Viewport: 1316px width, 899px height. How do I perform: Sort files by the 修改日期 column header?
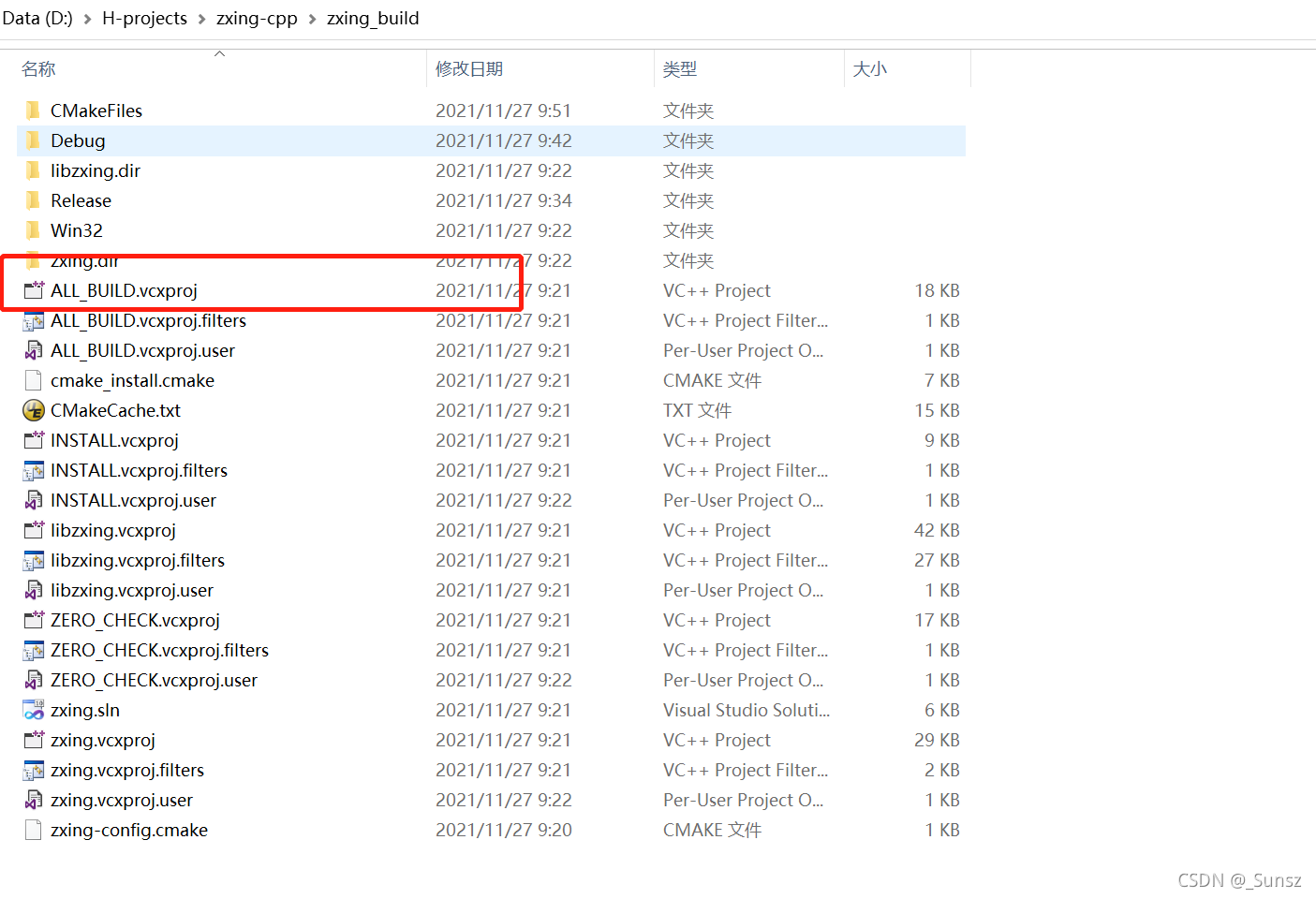(469, 68)
